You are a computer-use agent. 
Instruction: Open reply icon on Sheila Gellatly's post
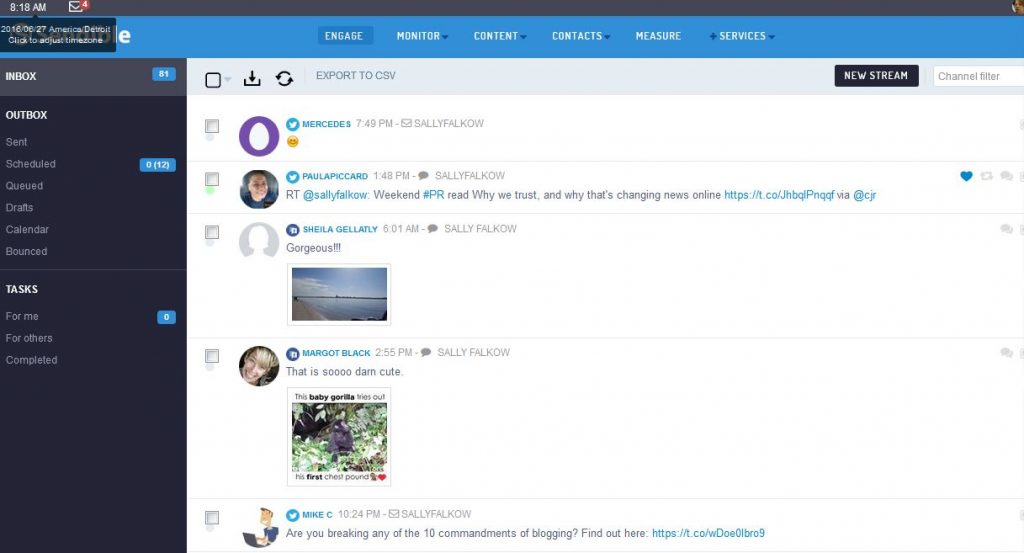click(x=1006, y=229)
